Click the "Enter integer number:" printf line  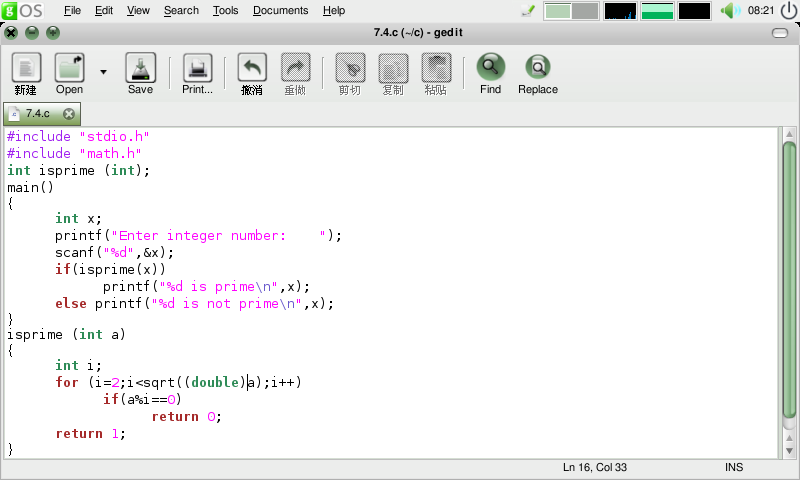pyautogui.click(x=198, y=236)
